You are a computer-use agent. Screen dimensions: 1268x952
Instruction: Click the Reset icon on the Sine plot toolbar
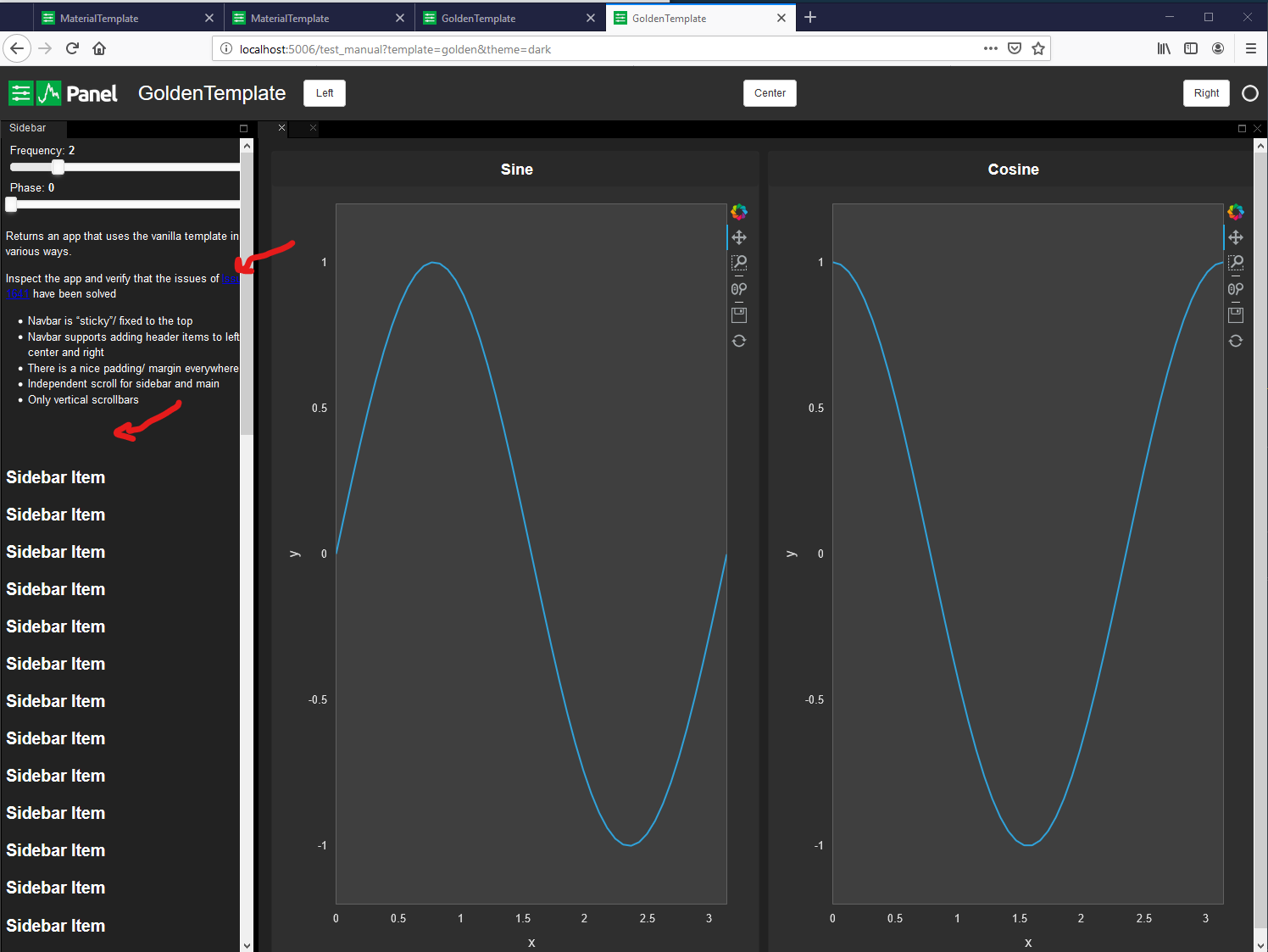click(x=738, y=340)
